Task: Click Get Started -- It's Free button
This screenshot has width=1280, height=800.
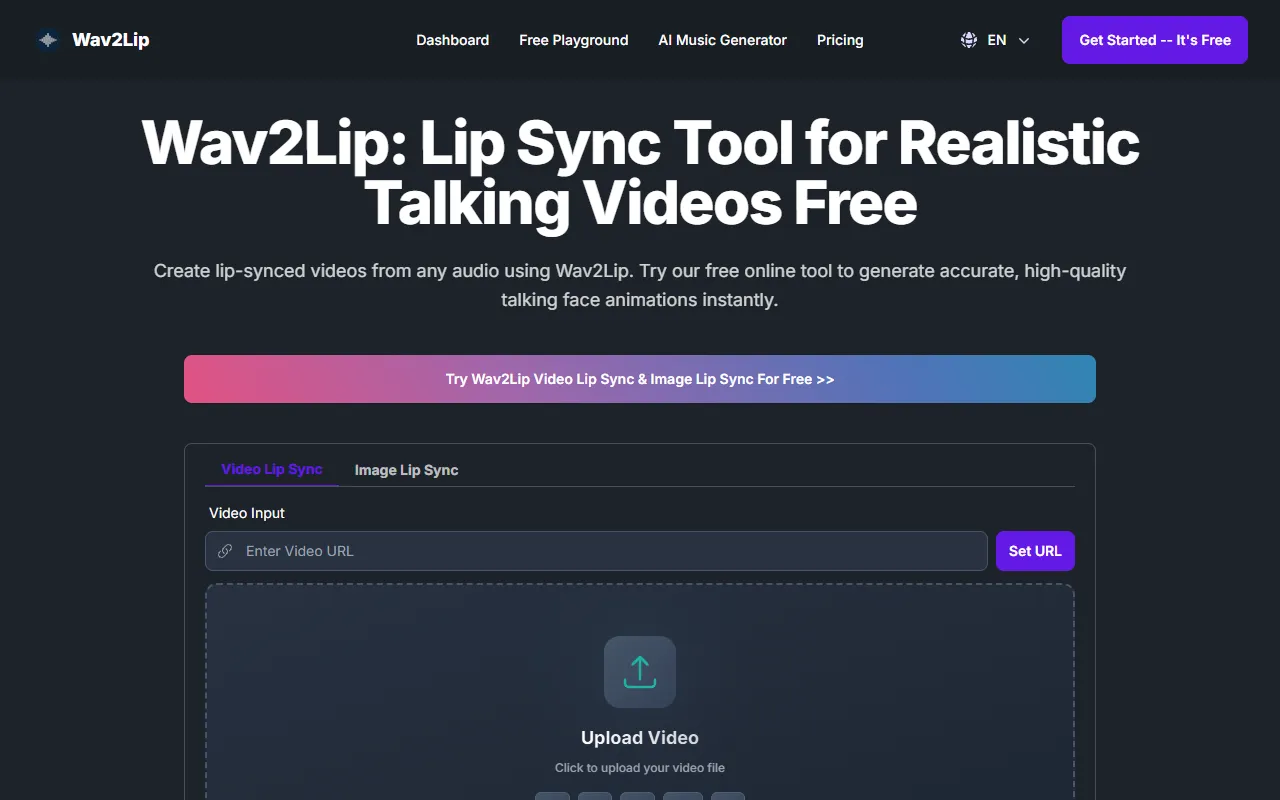Action: (x=1154, y=40)
